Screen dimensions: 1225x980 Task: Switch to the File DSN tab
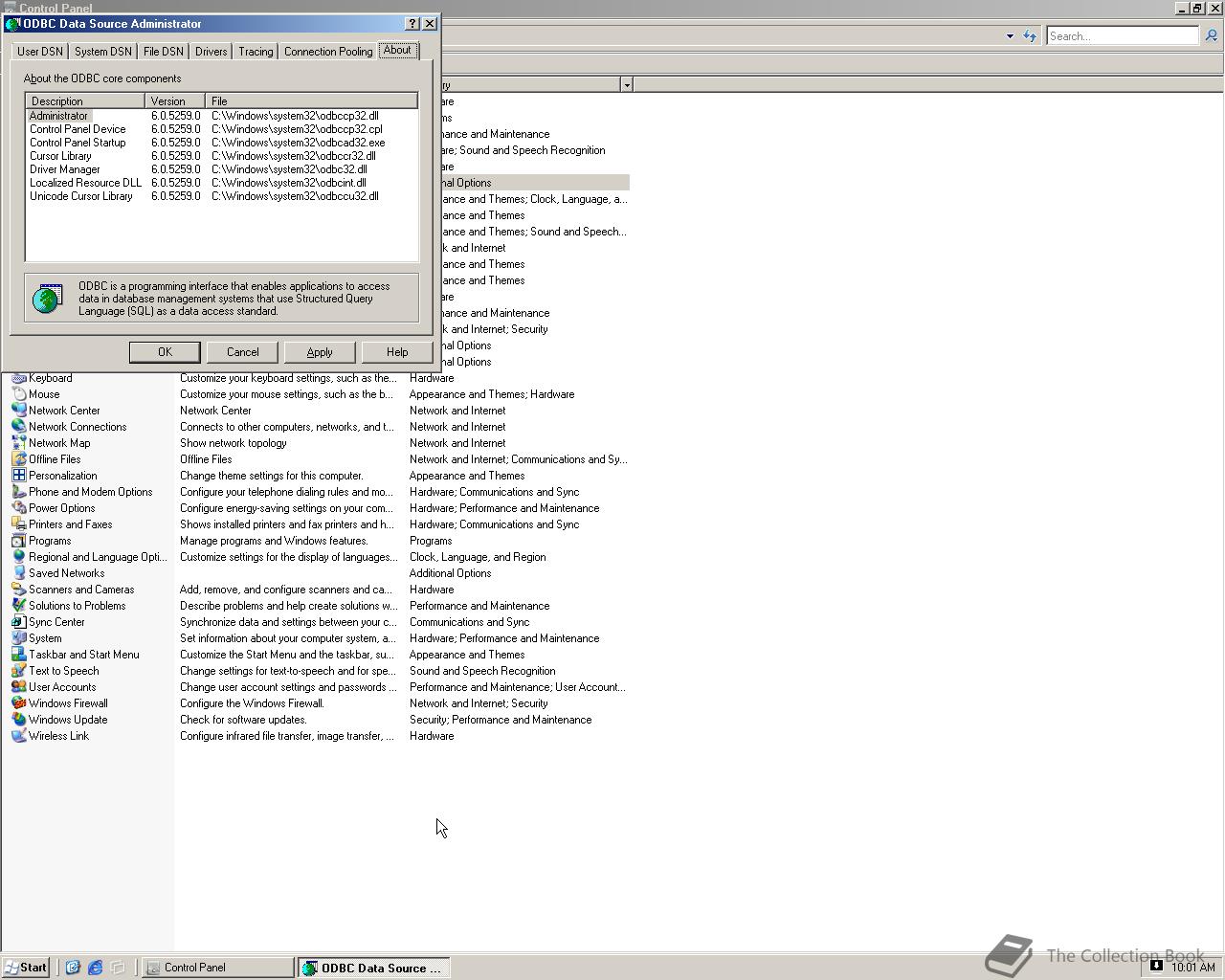[164, 52]
